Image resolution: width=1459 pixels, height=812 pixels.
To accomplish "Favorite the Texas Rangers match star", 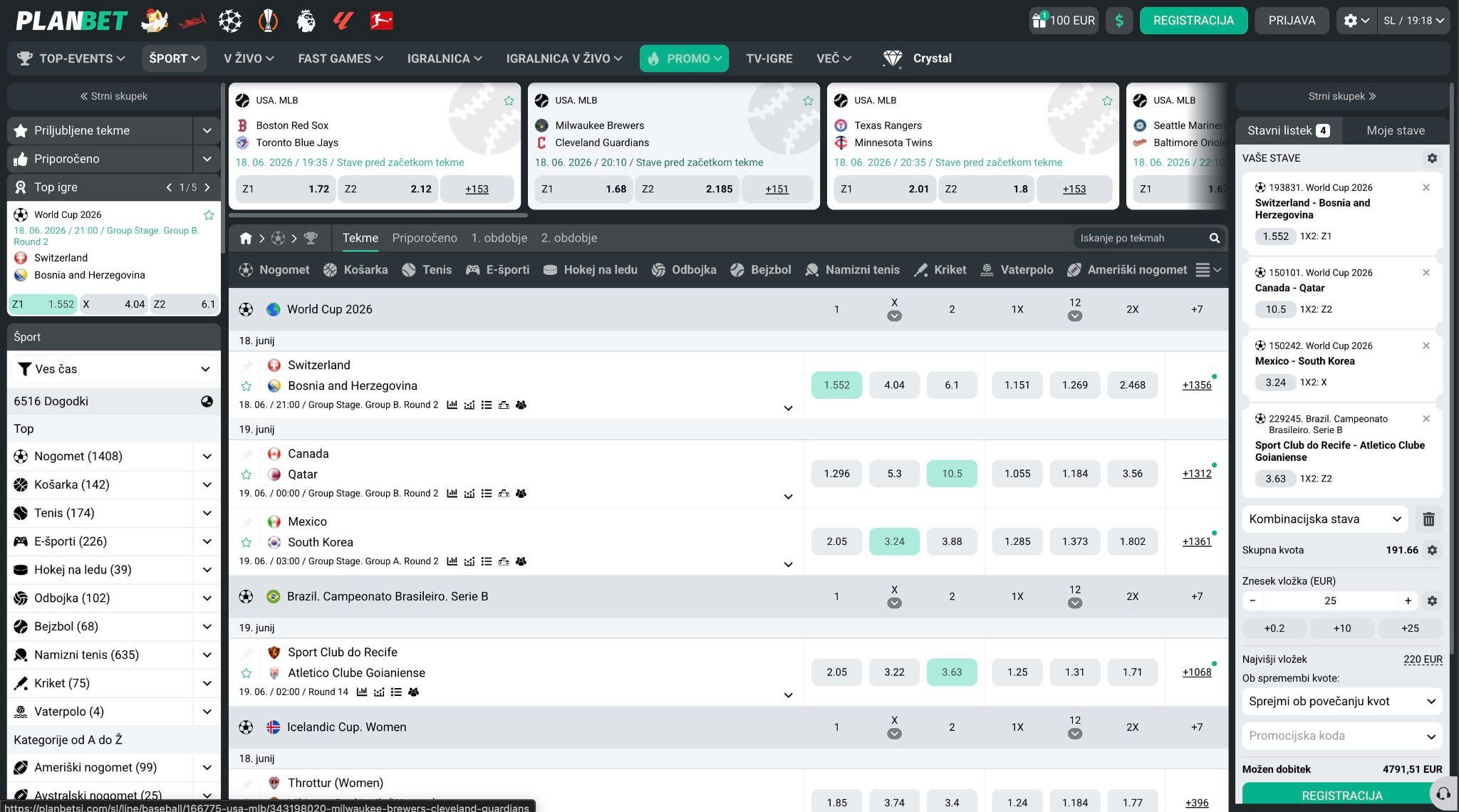I will tap(1107, 100).
